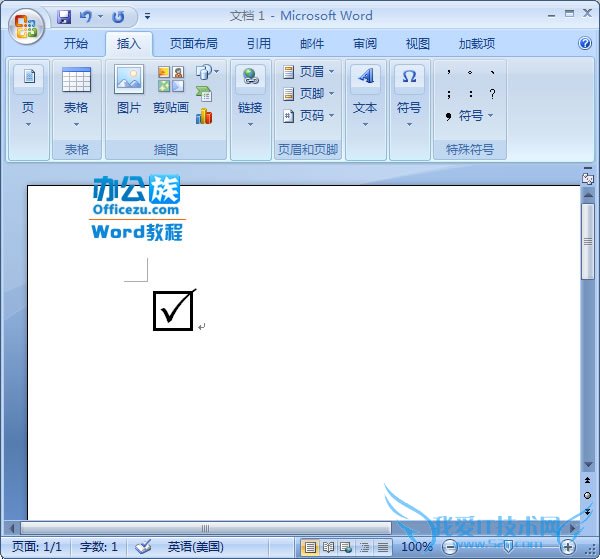
Task: Open Select Browse Object circle button
Action: [x=588, y=495]
